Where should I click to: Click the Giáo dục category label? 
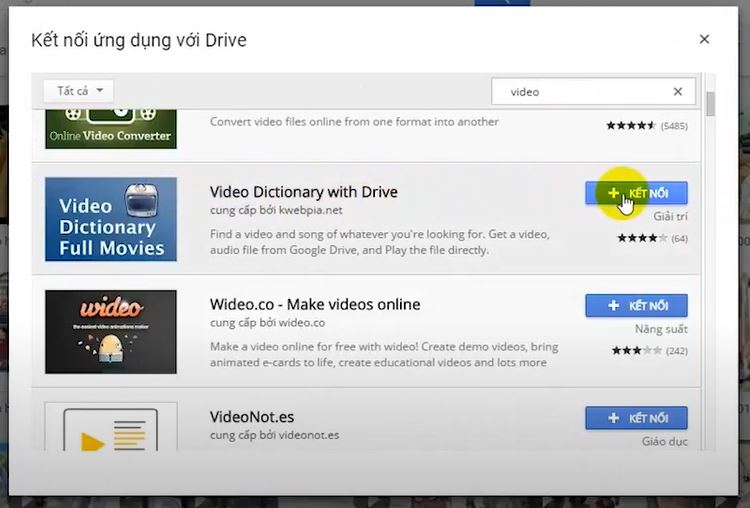(x=664, y=442)
